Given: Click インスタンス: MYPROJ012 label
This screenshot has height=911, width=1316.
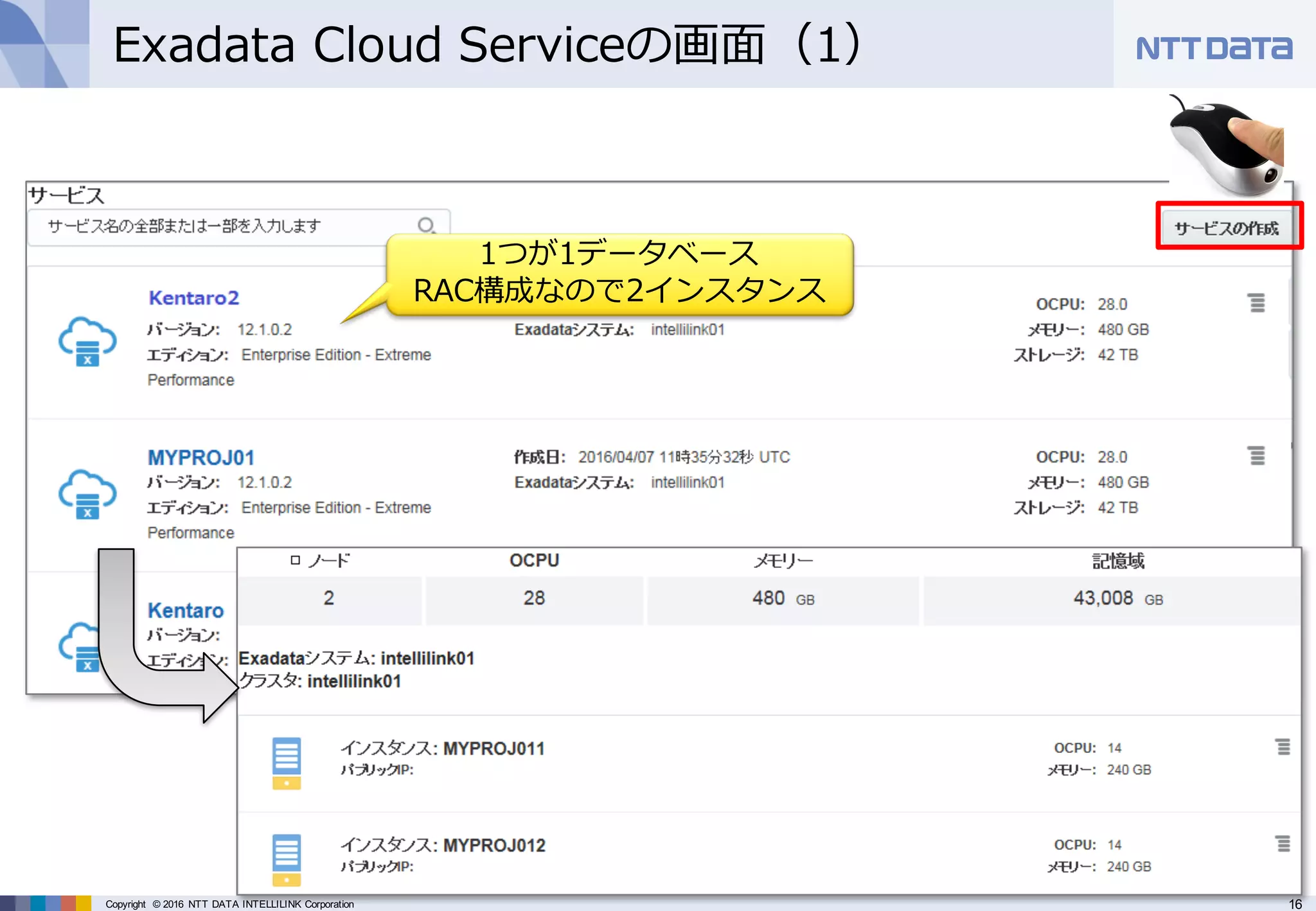Looking at the screenshot, I should coord(442,845).
